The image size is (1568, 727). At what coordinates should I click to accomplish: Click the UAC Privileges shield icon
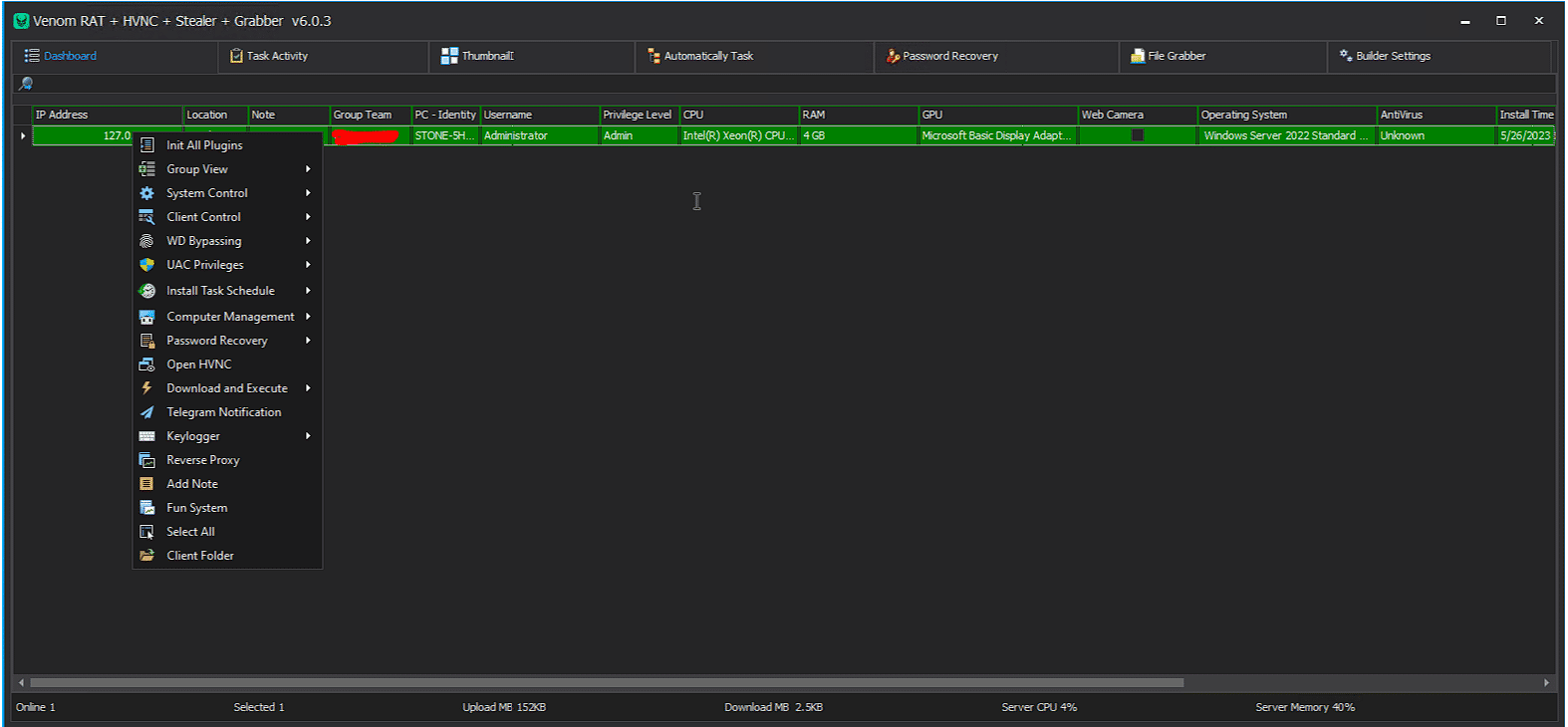(146, 265)
